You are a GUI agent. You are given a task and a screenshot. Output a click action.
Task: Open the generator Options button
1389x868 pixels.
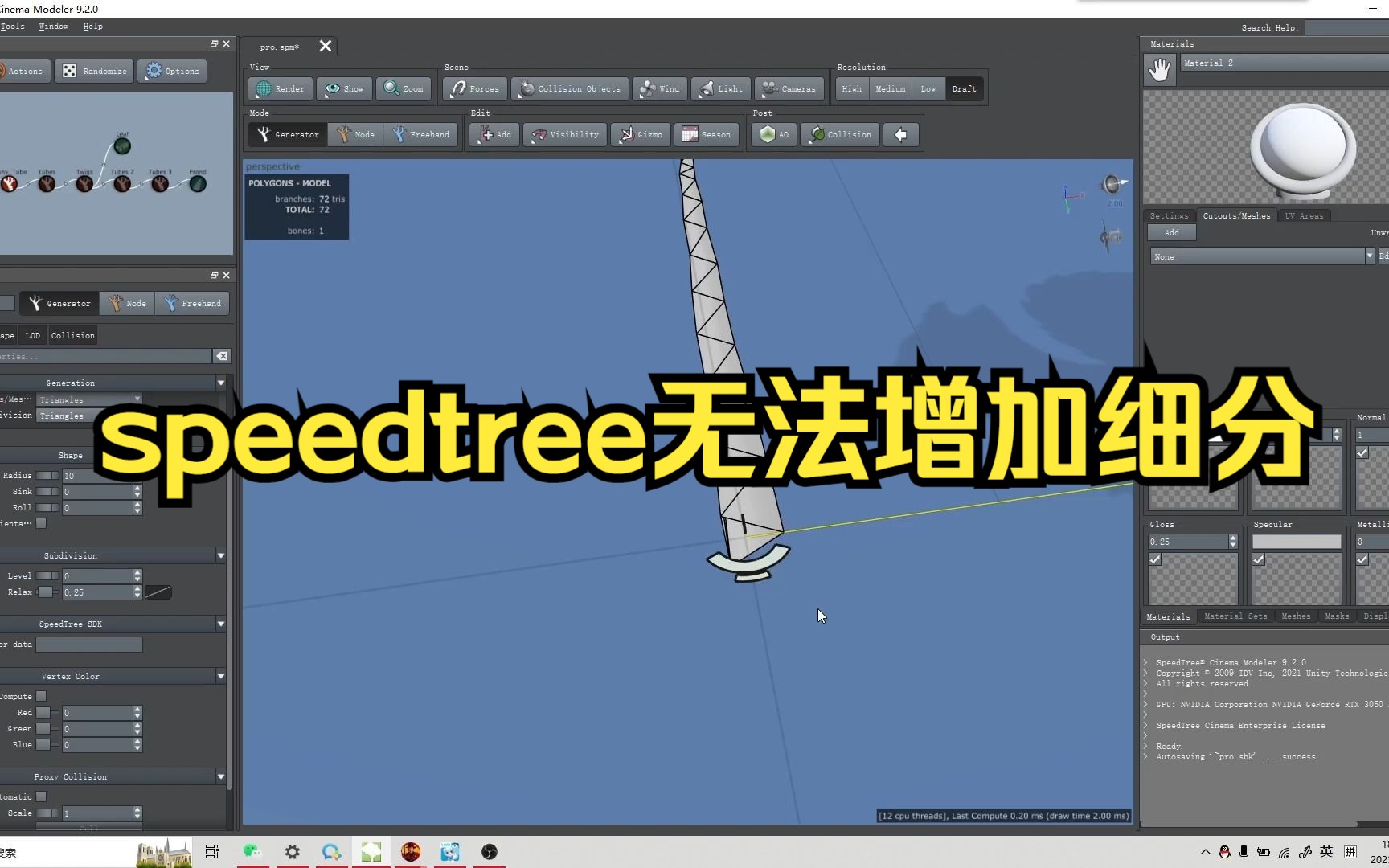pos(172,71)
